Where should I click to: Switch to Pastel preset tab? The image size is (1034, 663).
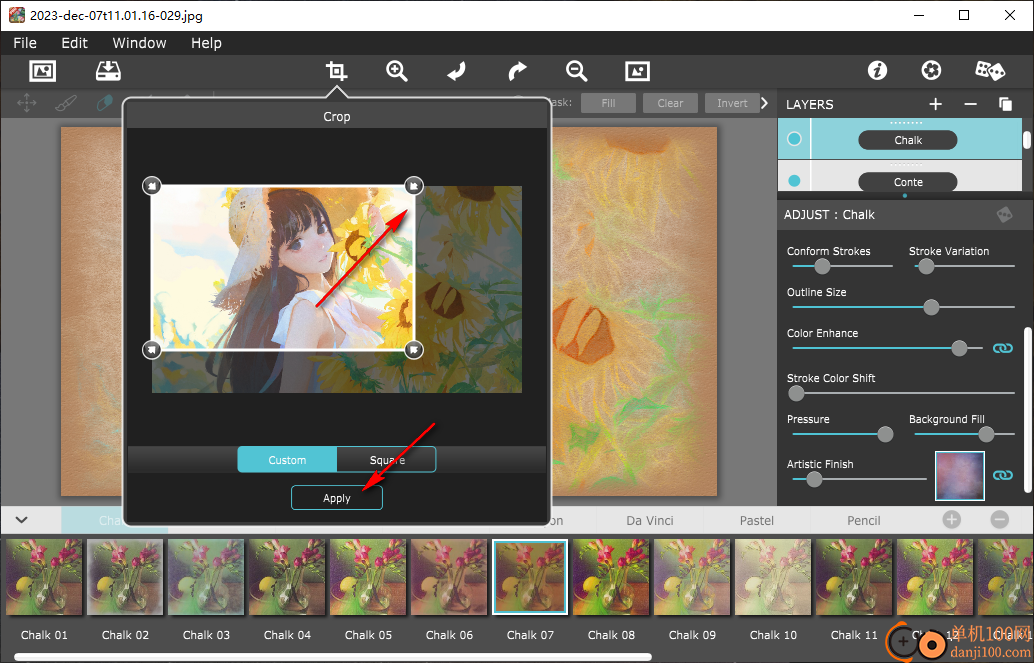tap(756, 521)
